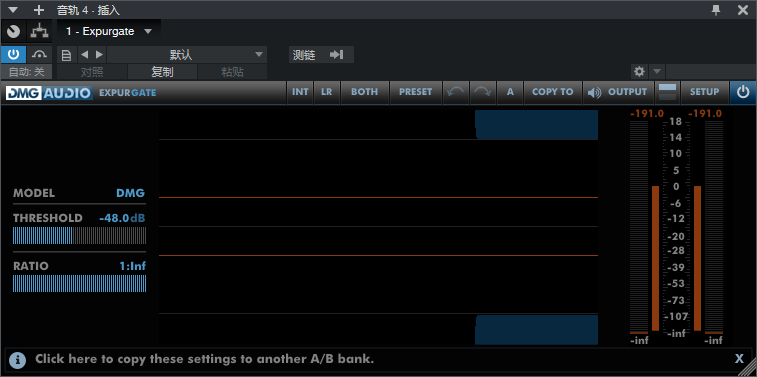The height and width of the screenshot is (377, 757).
Task: Click the left orange level meter
Action: click(x=655, y=258)
